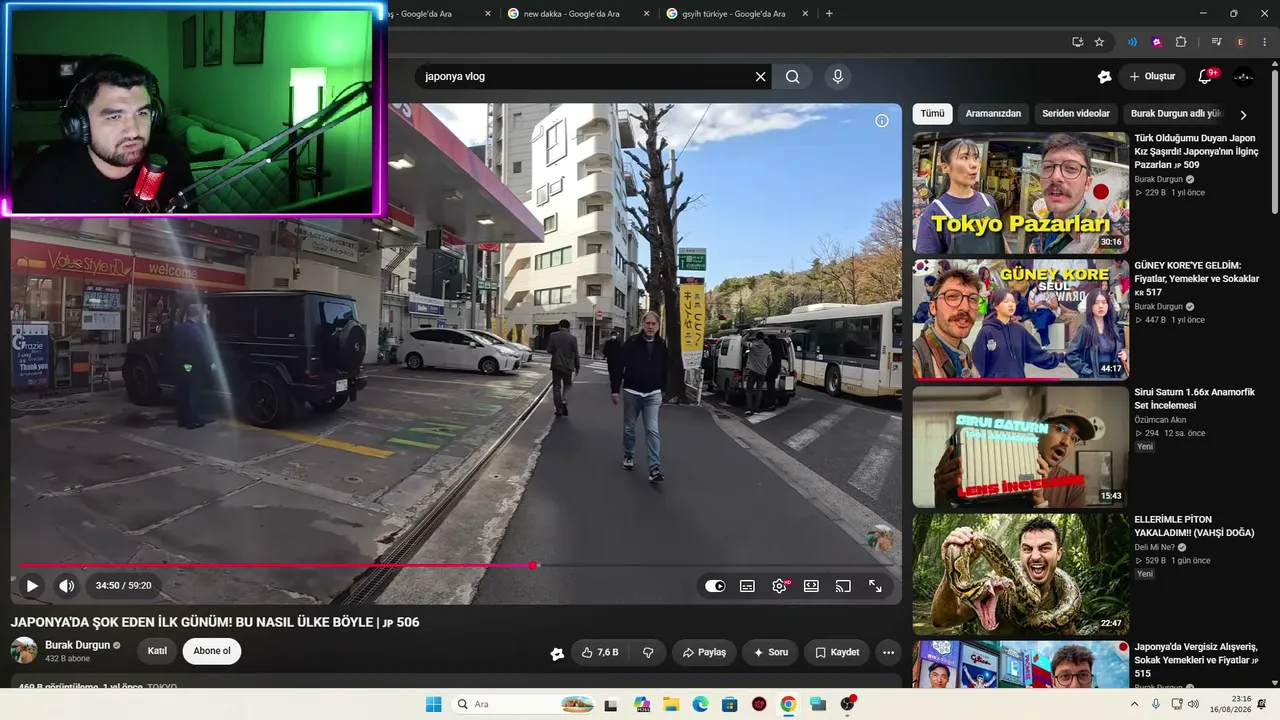The width and height of the screenshot is (1280, 720).
Task: Open the player settings gear
Action: click(x=780, y=586)
